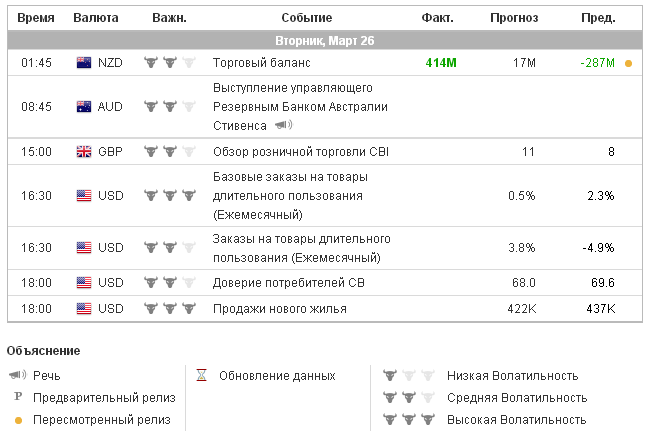
Task: Click the Время column header
Action: point(37,19)
